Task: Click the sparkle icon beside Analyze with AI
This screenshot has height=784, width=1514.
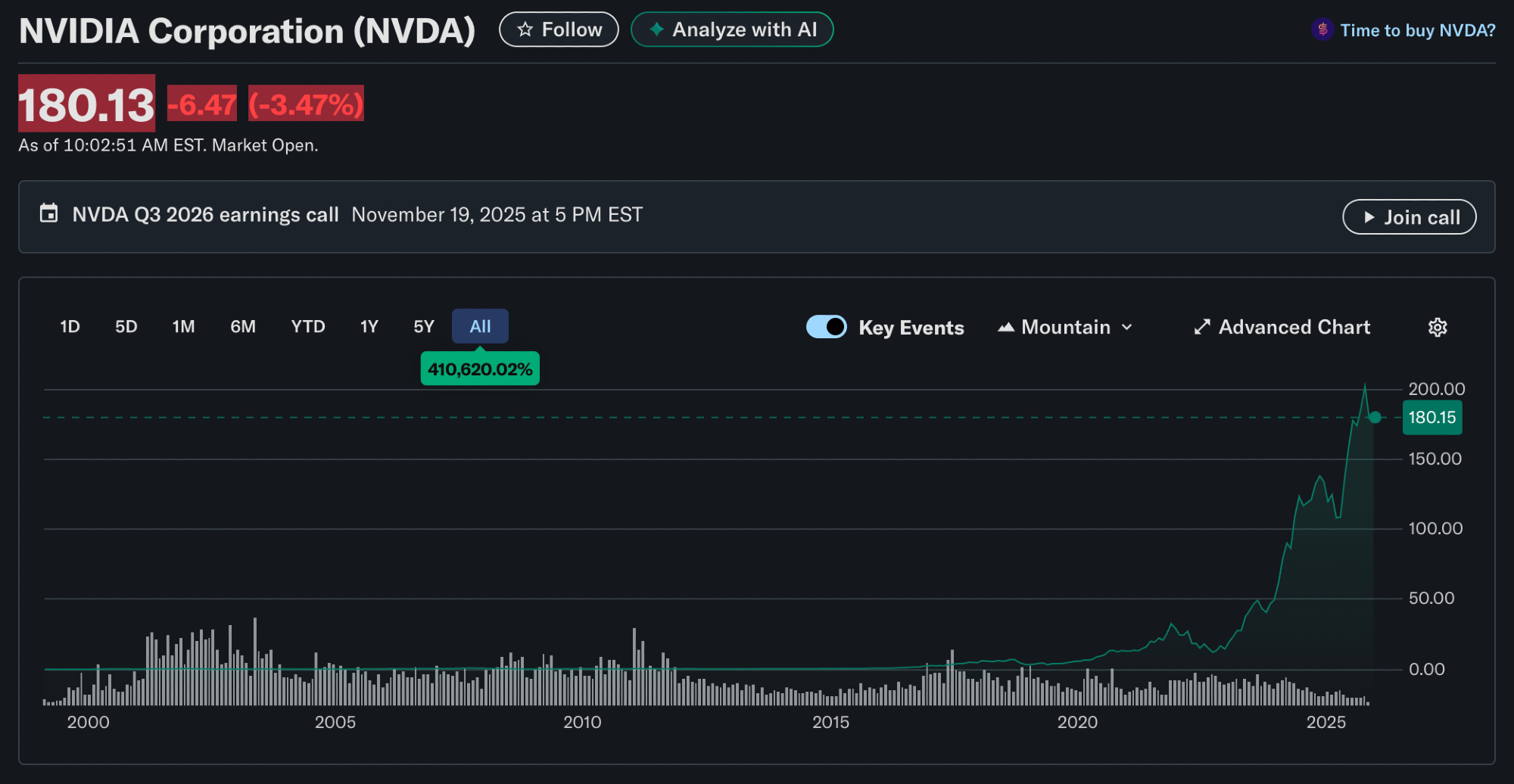Action: 656,30
